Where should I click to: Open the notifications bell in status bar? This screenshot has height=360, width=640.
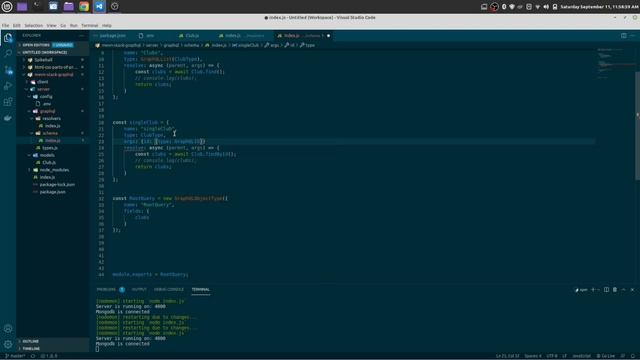pyautogui.click(x=633, y=356)
